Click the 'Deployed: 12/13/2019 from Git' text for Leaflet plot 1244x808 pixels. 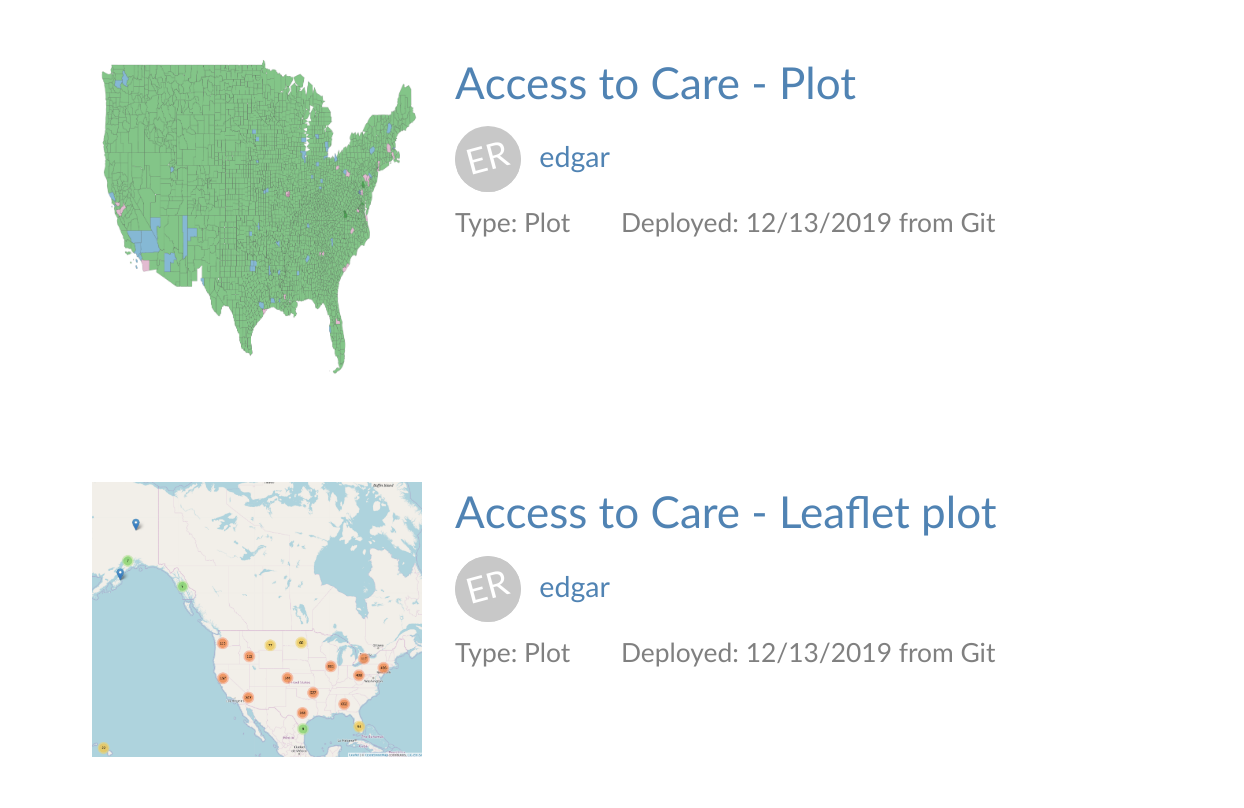[808, 653]
